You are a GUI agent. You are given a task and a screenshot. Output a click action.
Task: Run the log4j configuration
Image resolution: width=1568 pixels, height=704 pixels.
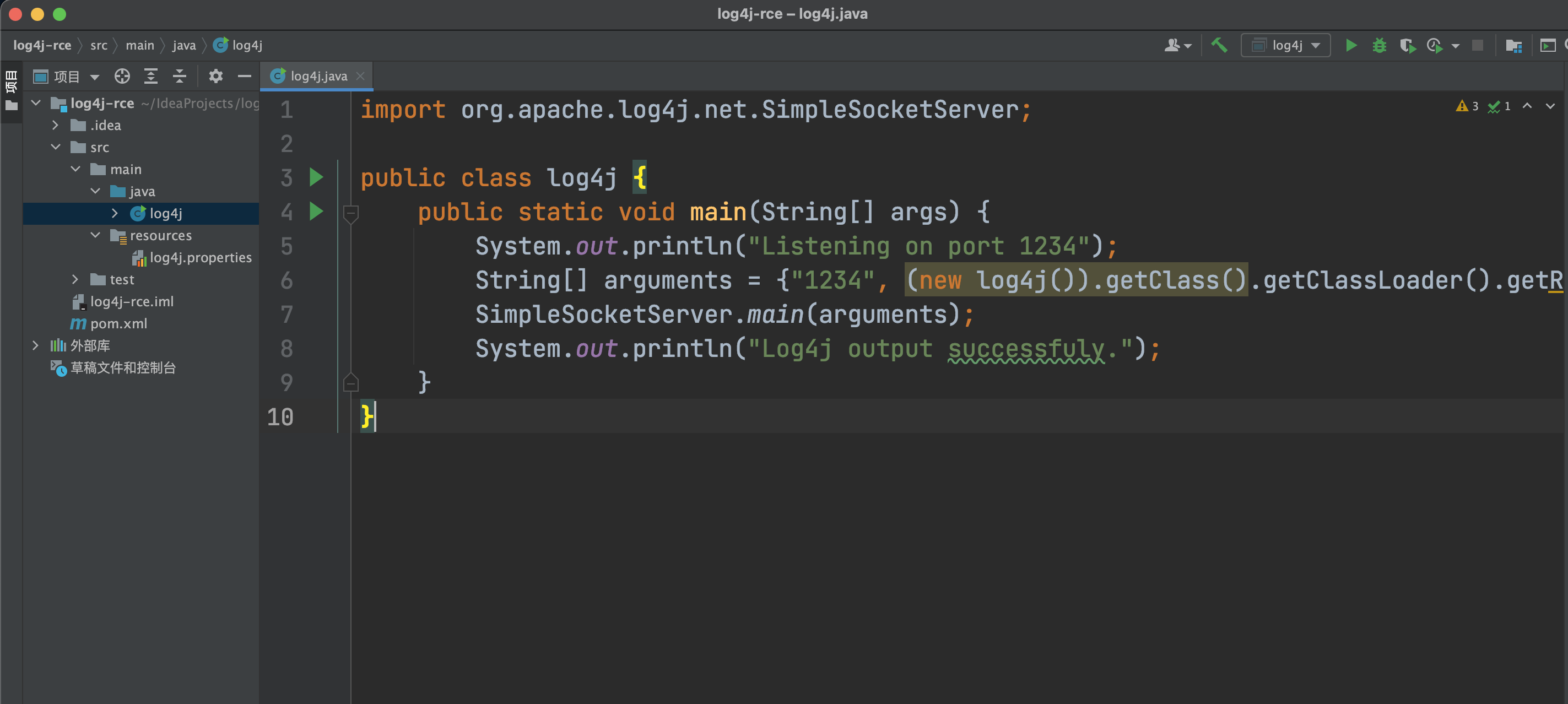[x=1351, y=45]
